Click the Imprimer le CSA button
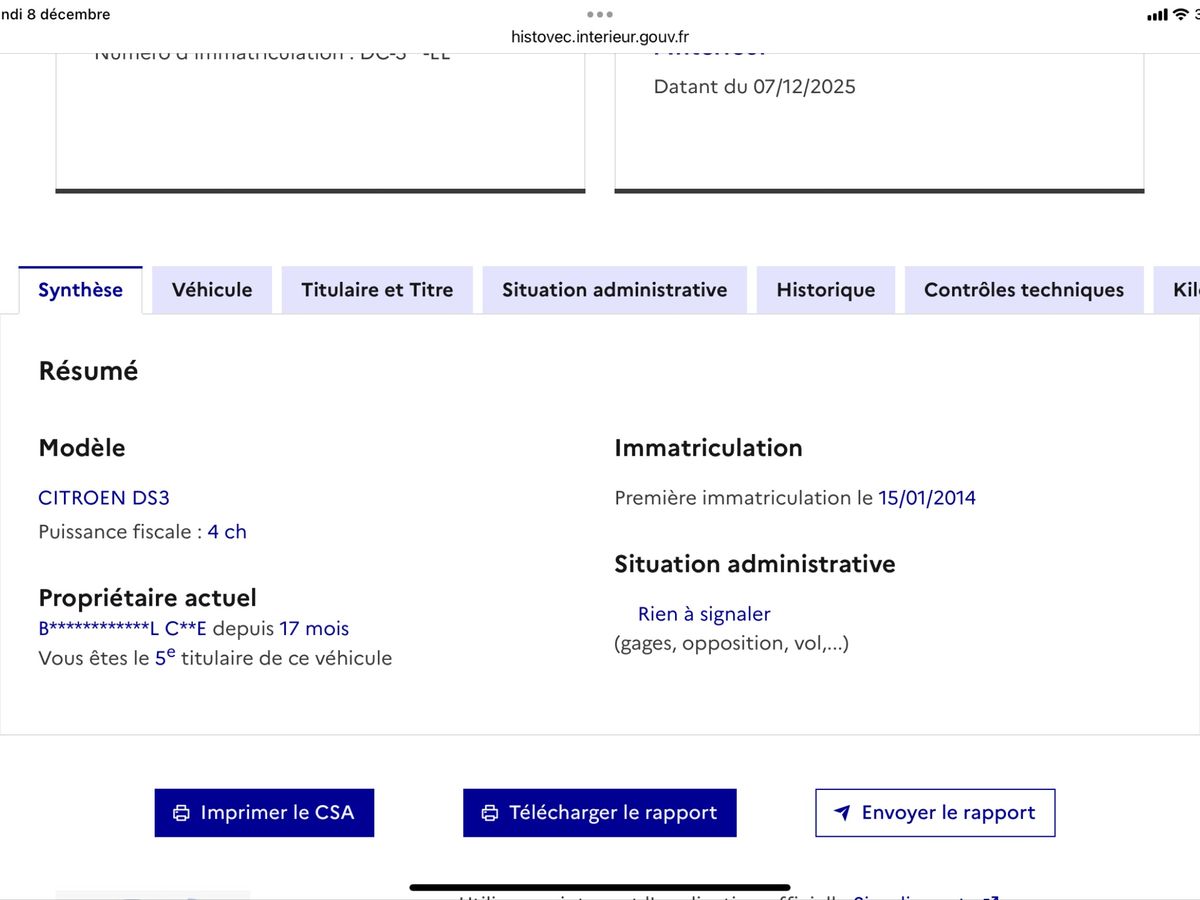 tap(264, 813)
